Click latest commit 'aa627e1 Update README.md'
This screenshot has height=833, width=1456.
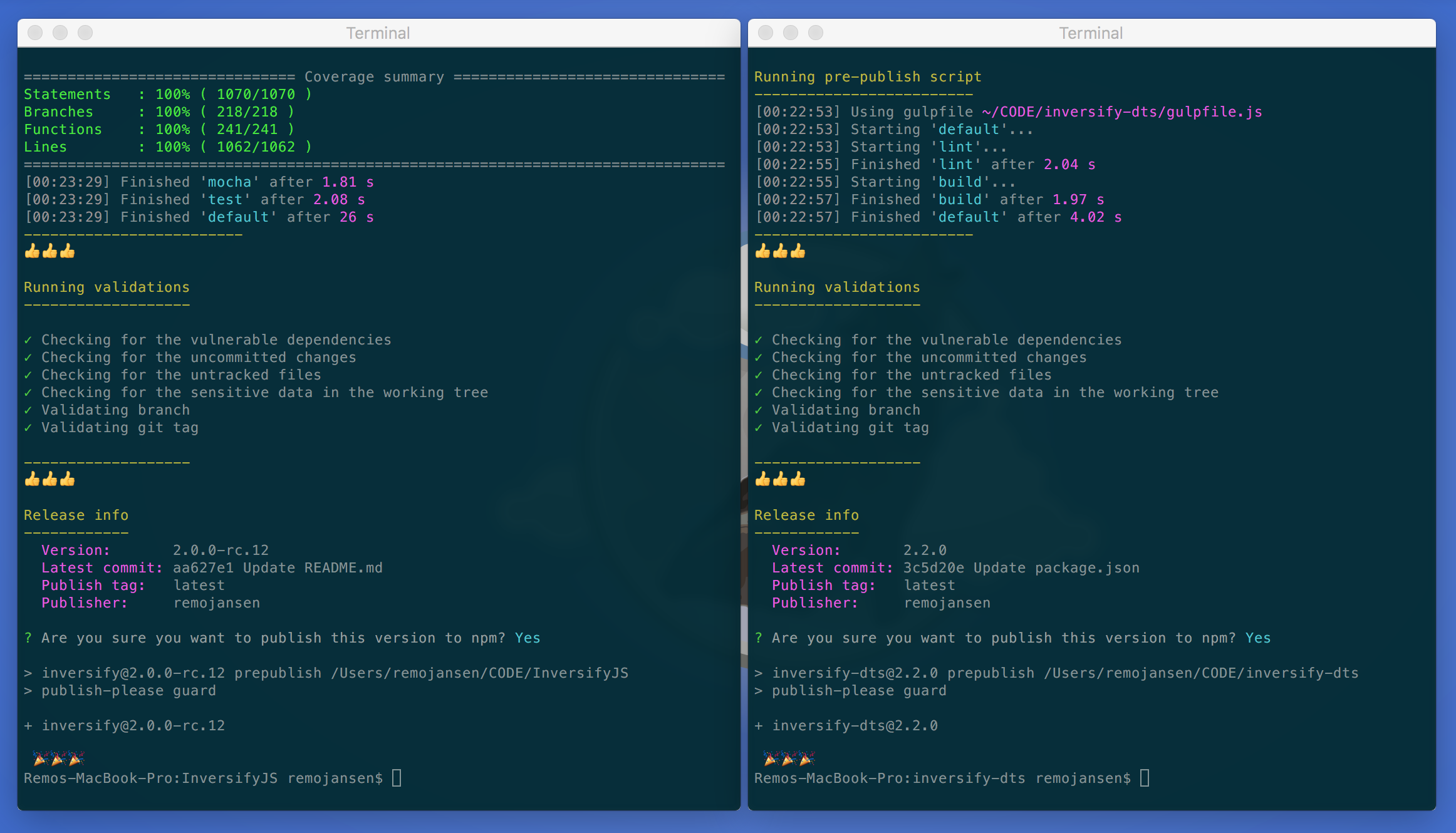pyautogui.click(x=278, y=568)
